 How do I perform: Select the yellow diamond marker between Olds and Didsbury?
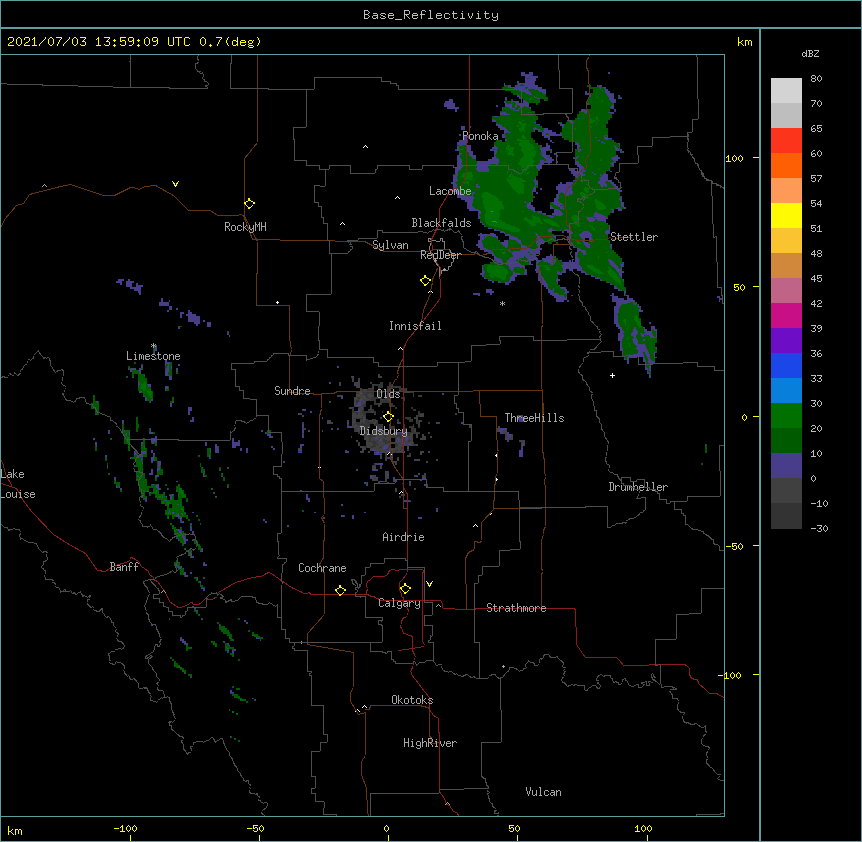(388, 417)
